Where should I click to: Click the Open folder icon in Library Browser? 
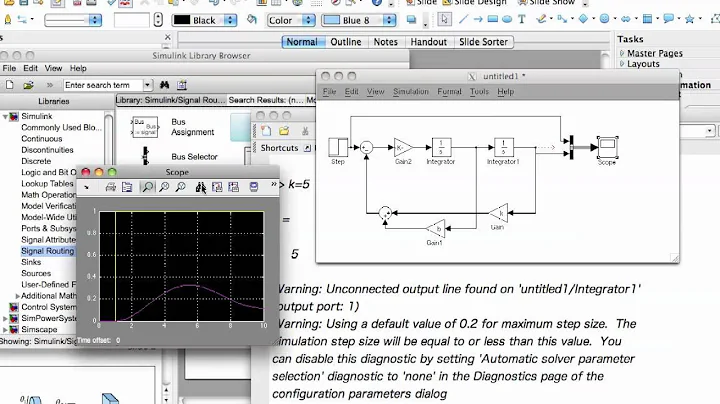(28, 85)
